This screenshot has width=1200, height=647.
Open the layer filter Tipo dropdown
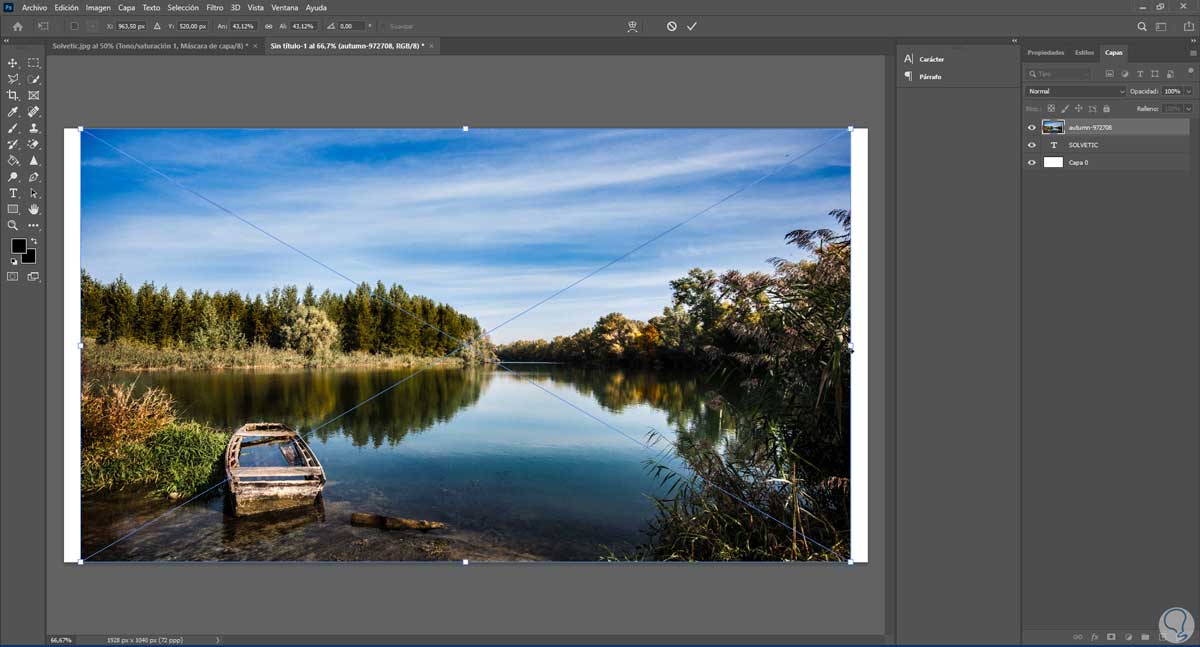pos(1059,74)
